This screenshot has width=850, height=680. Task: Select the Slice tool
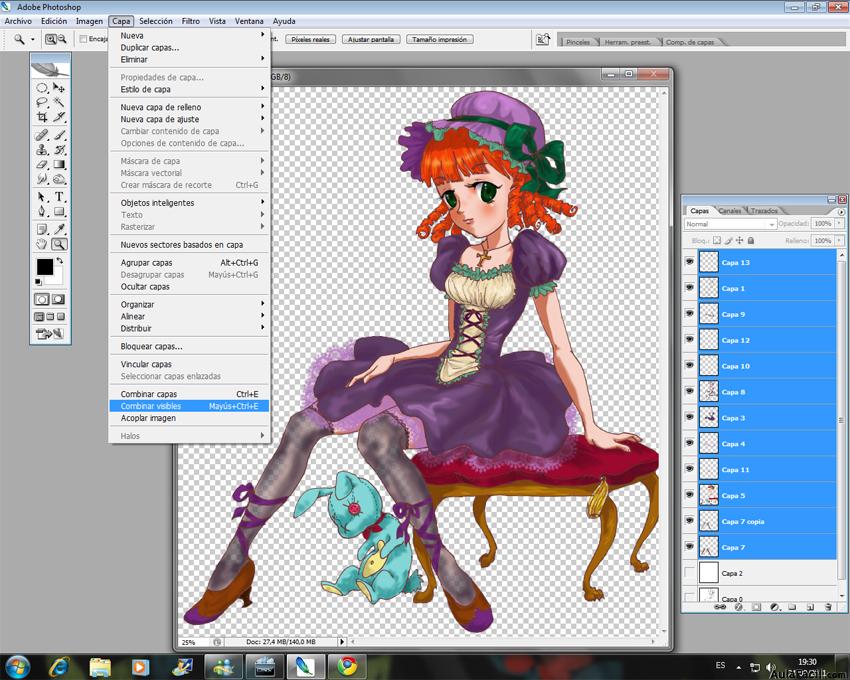coord(59,117)
